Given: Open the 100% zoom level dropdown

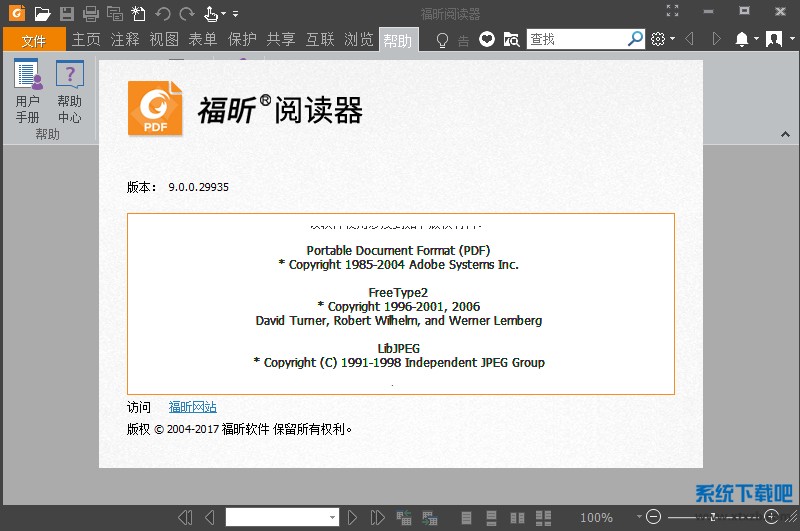Looking at the screenshot, I should coord(639,517).
